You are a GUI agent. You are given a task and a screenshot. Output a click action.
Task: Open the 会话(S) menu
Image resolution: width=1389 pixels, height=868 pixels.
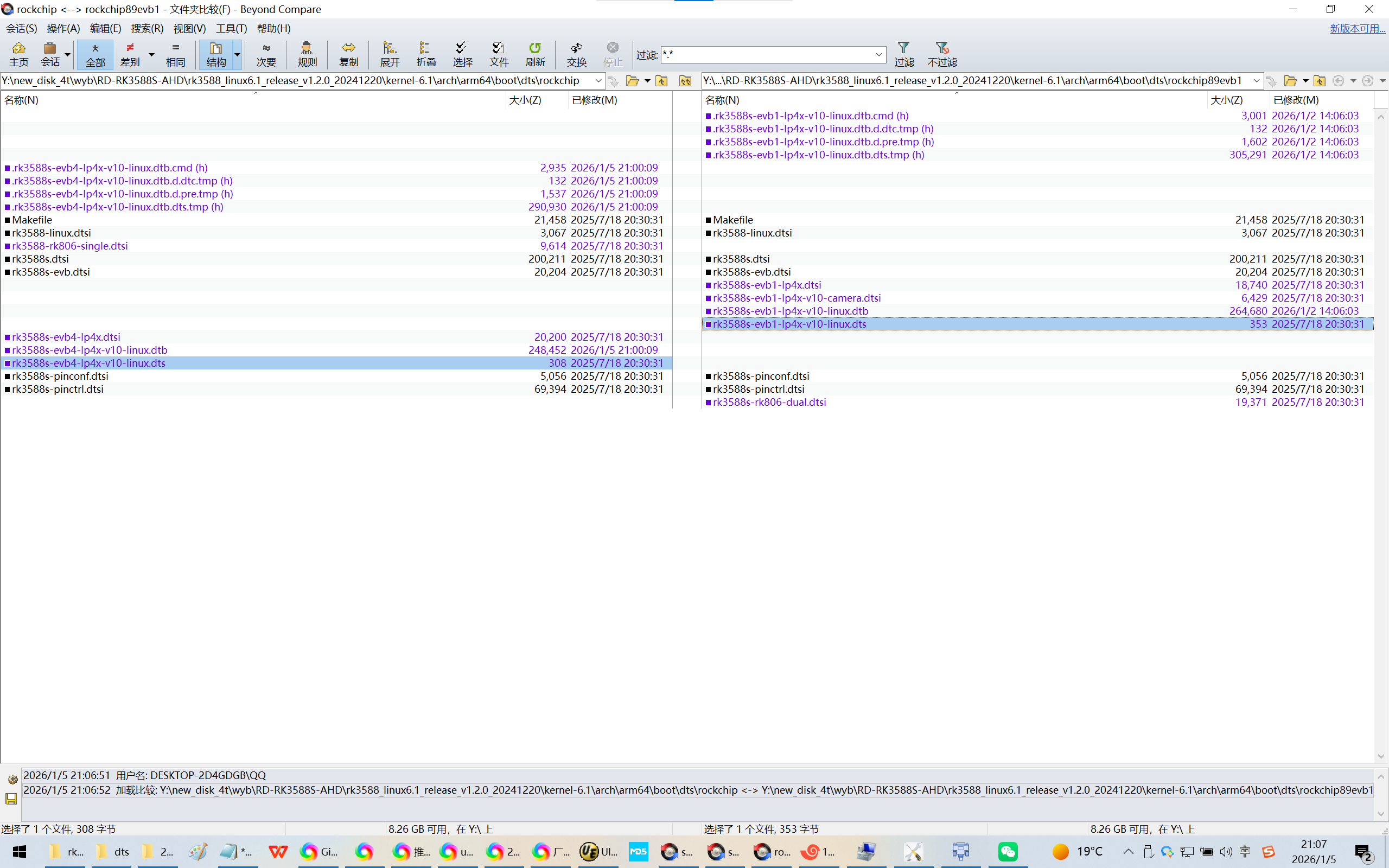pos(22,28)
